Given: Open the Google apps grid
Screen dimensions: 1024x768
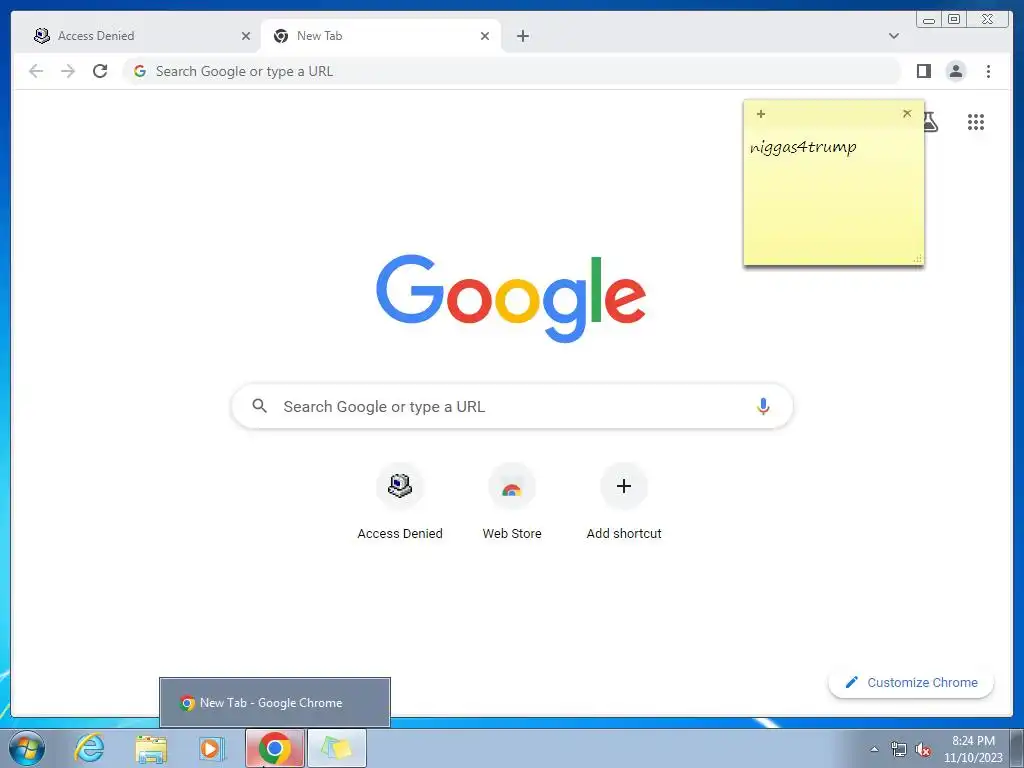Looking at the screenshot, I should tap(976, 122).
